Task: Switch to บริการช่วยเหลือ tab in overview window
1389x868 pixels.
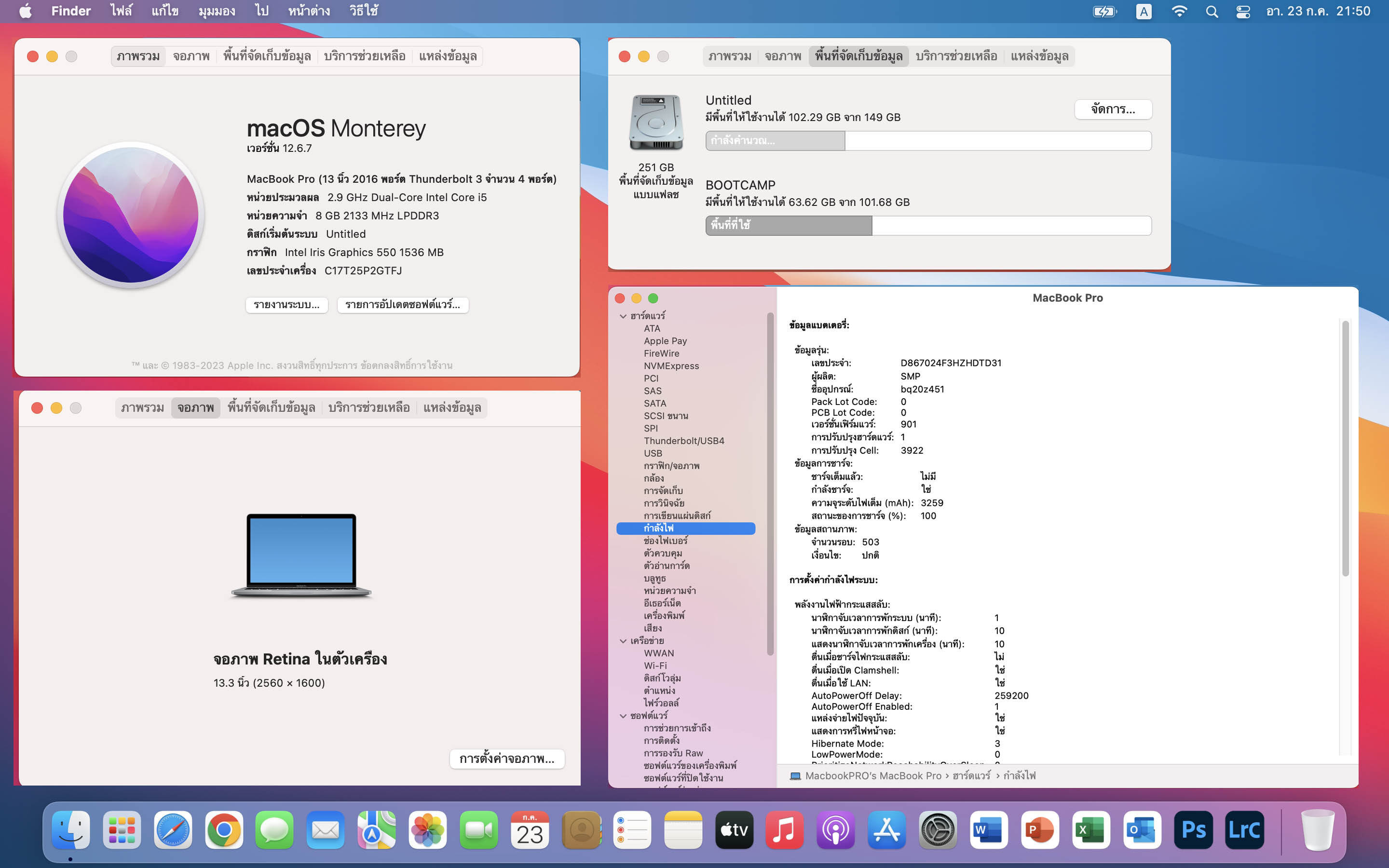Action: coord(365,56)
